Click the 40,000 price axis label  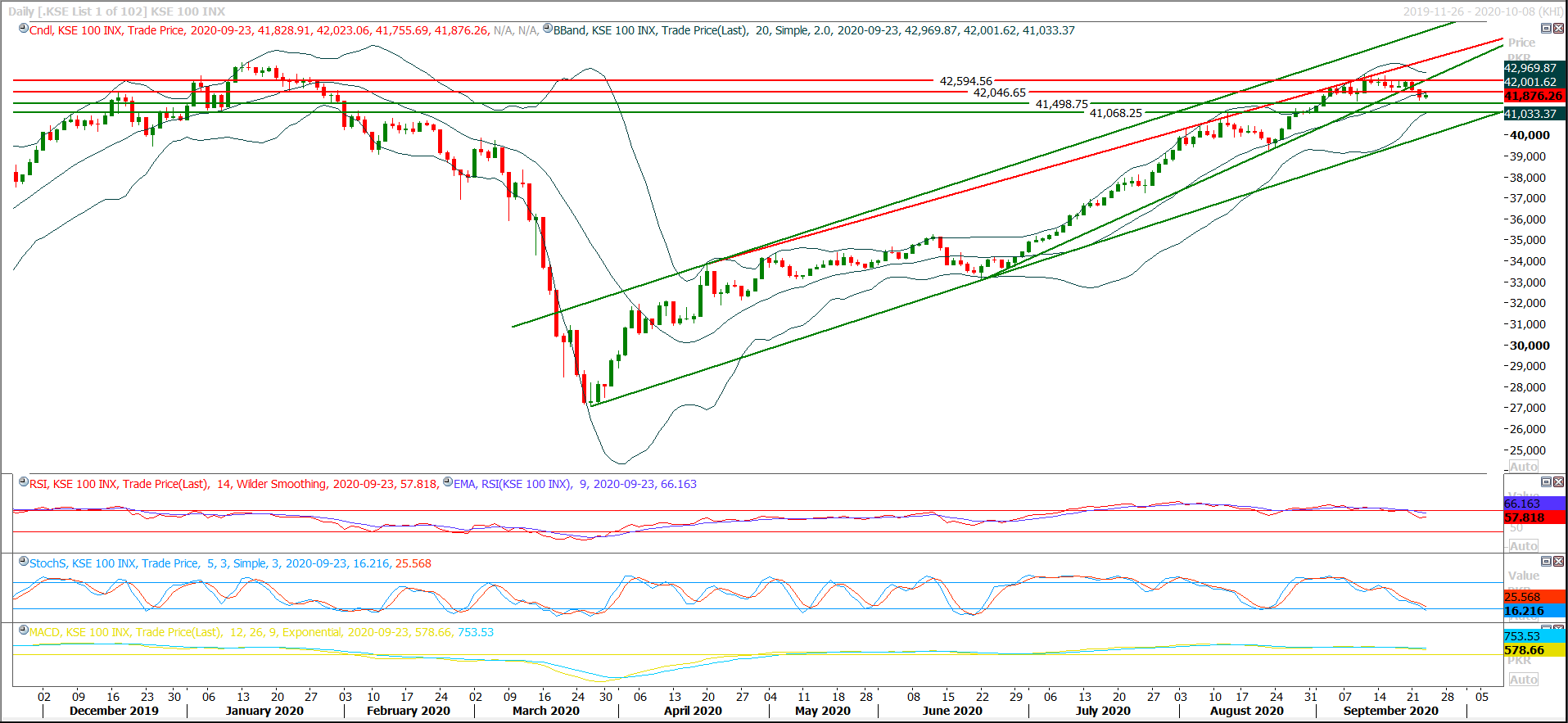point(1530,135)
